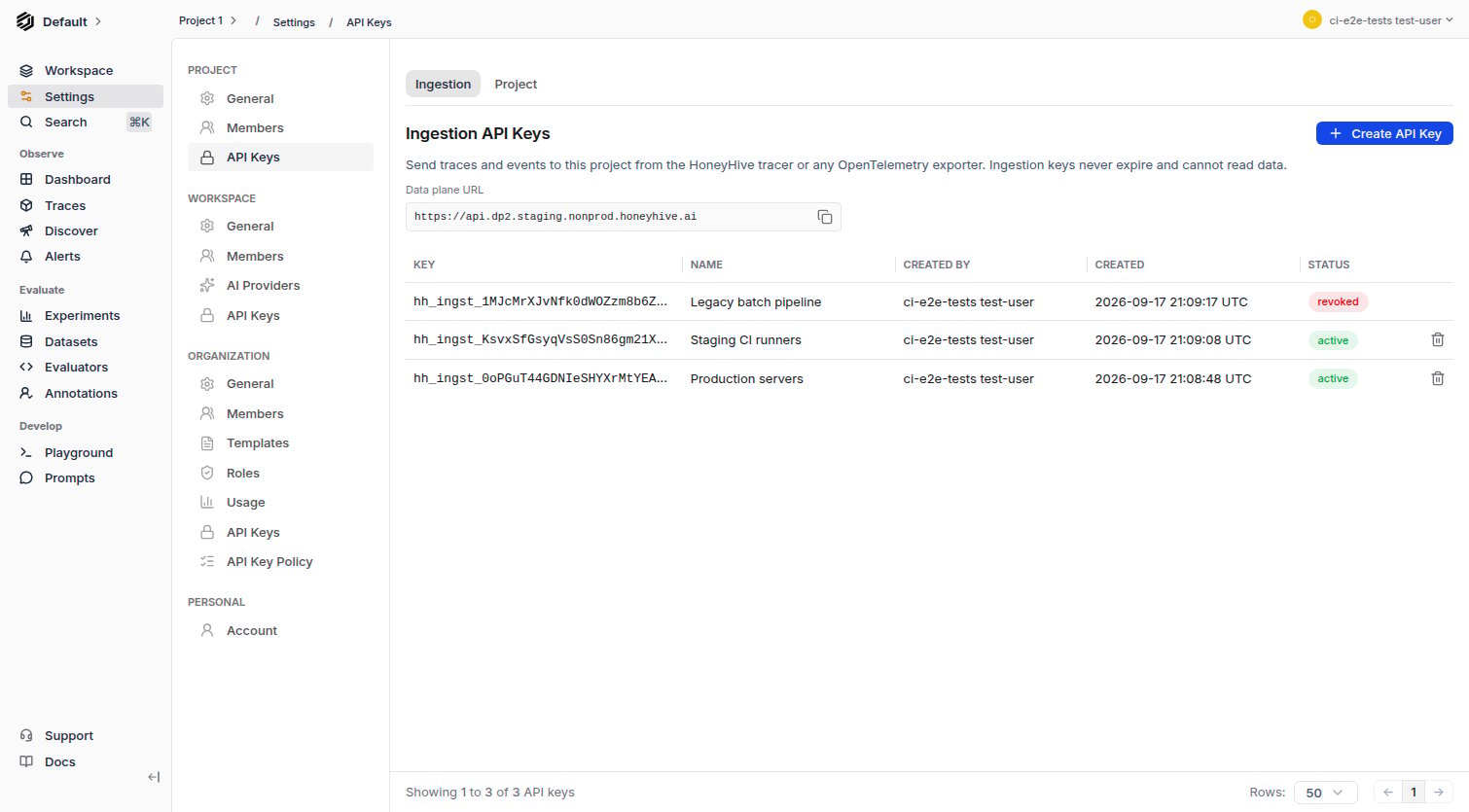Click the 2026-09-17 21:09:08 UTC timestamp
This screenshot has height=812, width=1469.
[1173, 339]
